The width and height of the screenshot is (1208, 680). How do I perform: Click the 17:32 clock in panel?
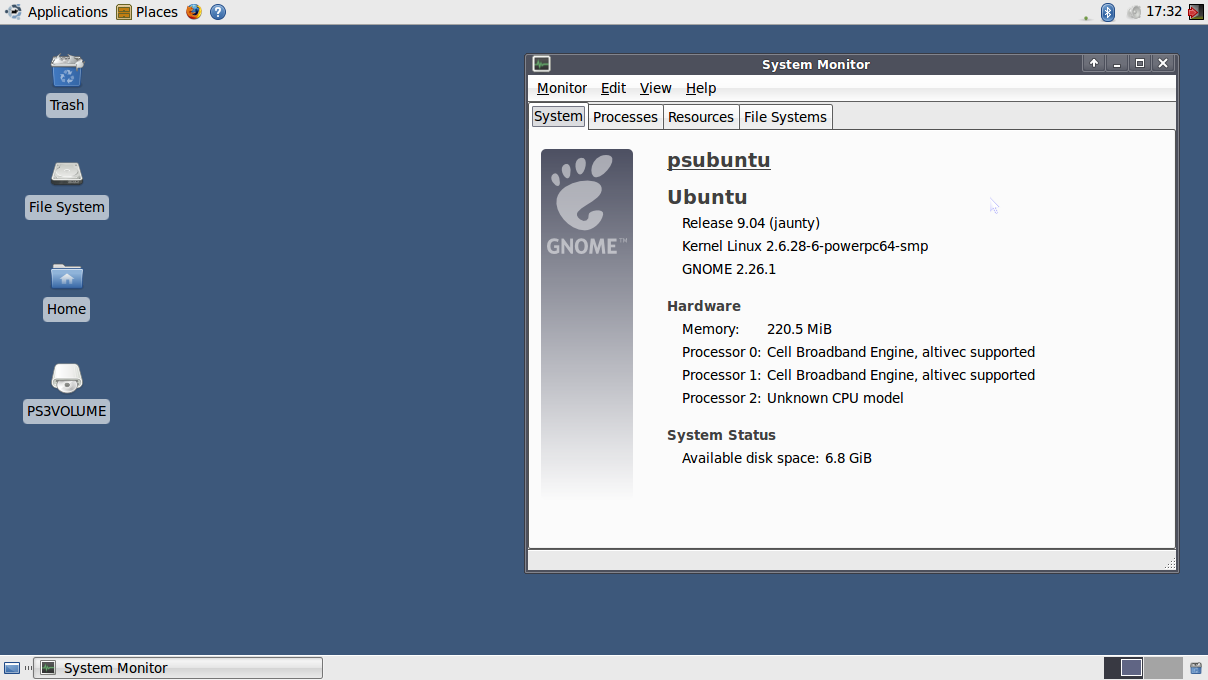tap(1164, 12)
